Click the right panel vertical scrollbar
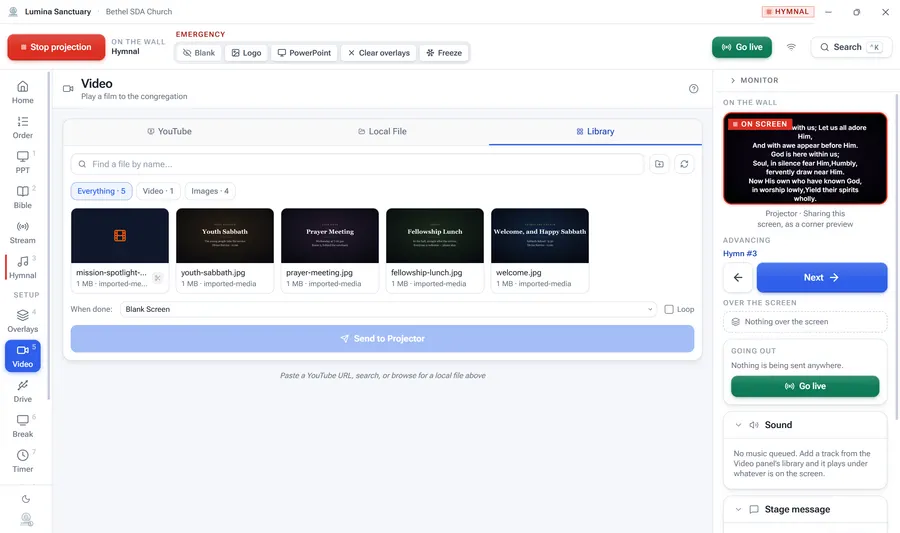Image resolution: width=900 pixels, height=533 pixels. 896,258
